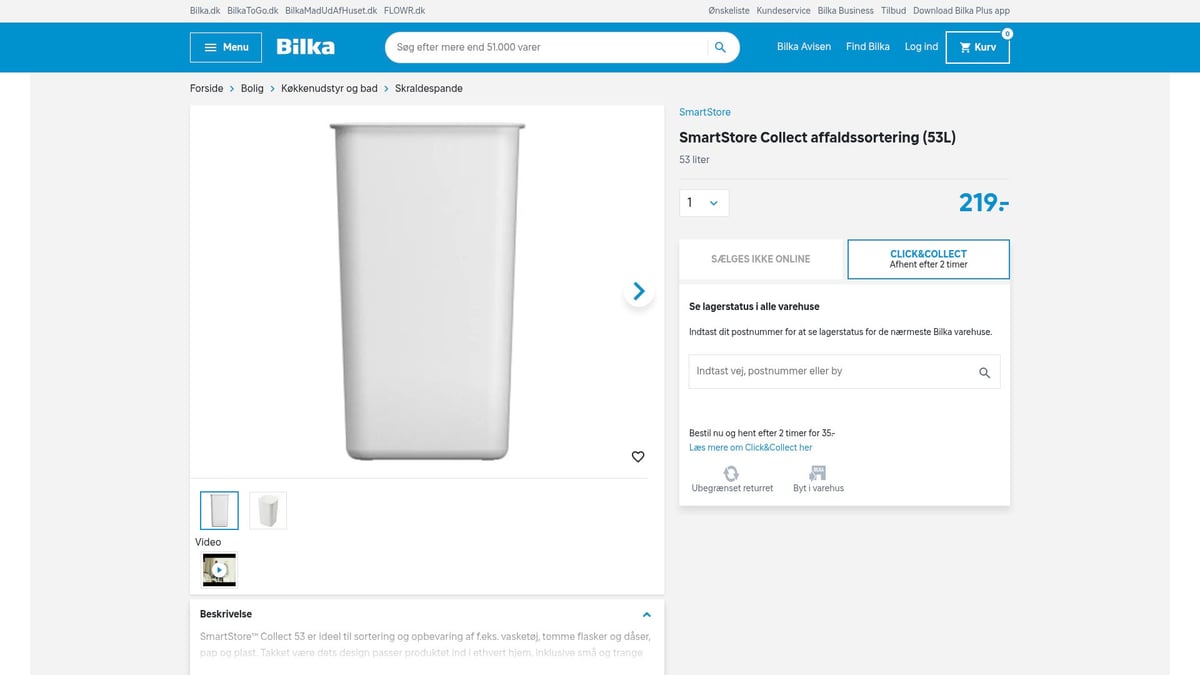Viewport: 1200px width, 675px height.
Task: Click the Bilka logo to go home
Action: pos(305,46)
